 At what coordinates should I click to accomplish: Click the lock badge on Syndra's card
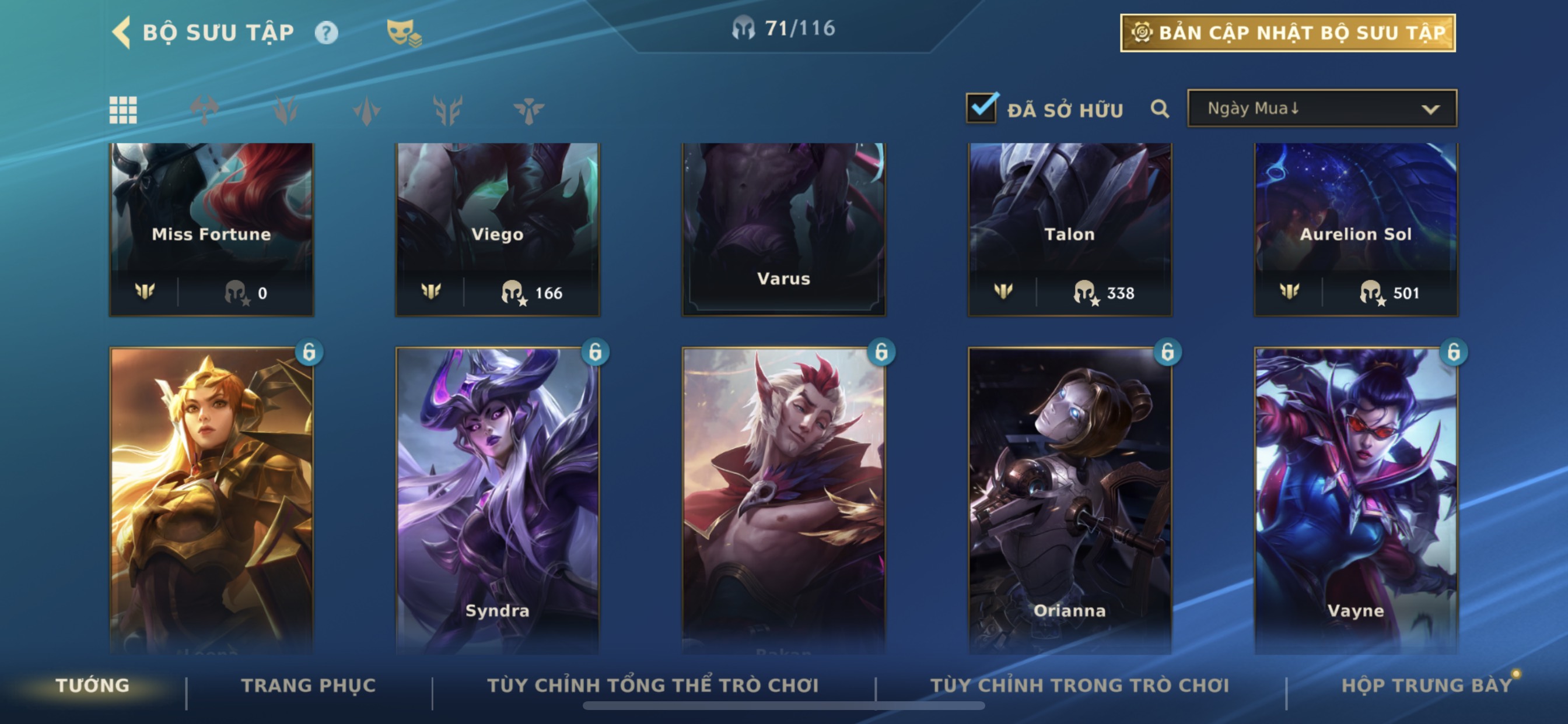coord(594,352)
